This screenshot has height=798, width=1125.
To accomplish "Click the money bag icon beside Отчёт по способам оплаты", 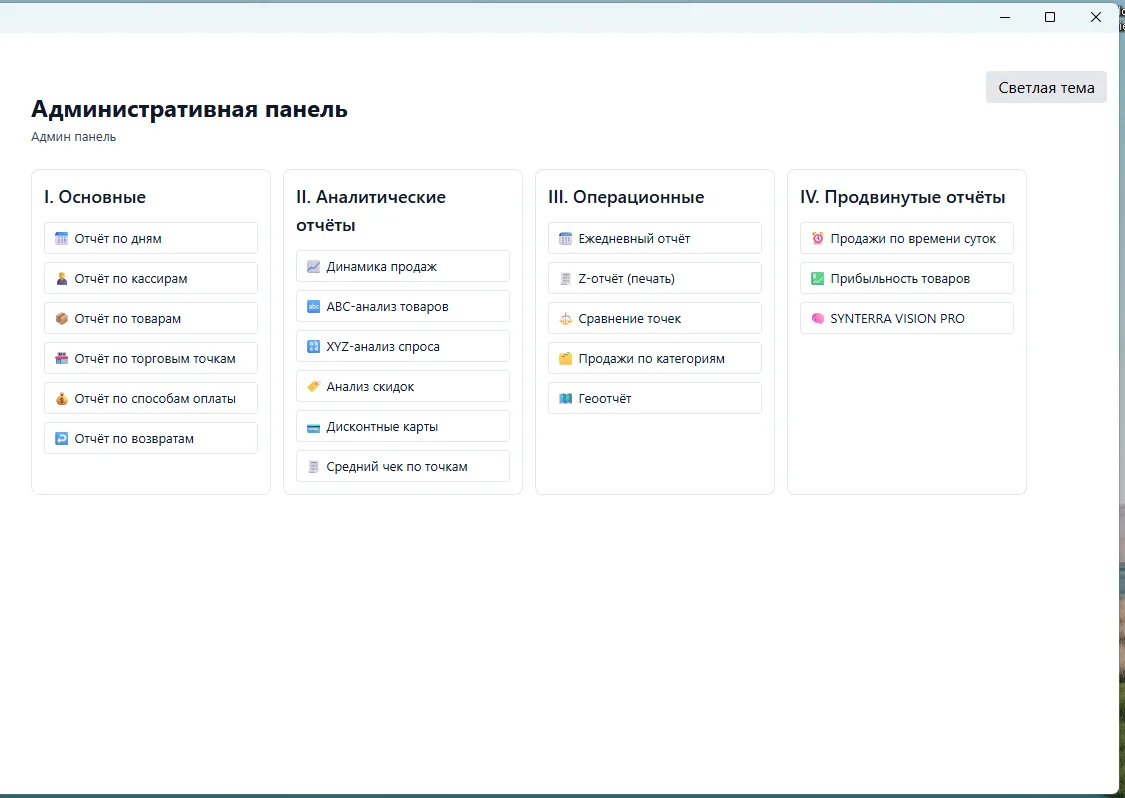I will (62, 399).
